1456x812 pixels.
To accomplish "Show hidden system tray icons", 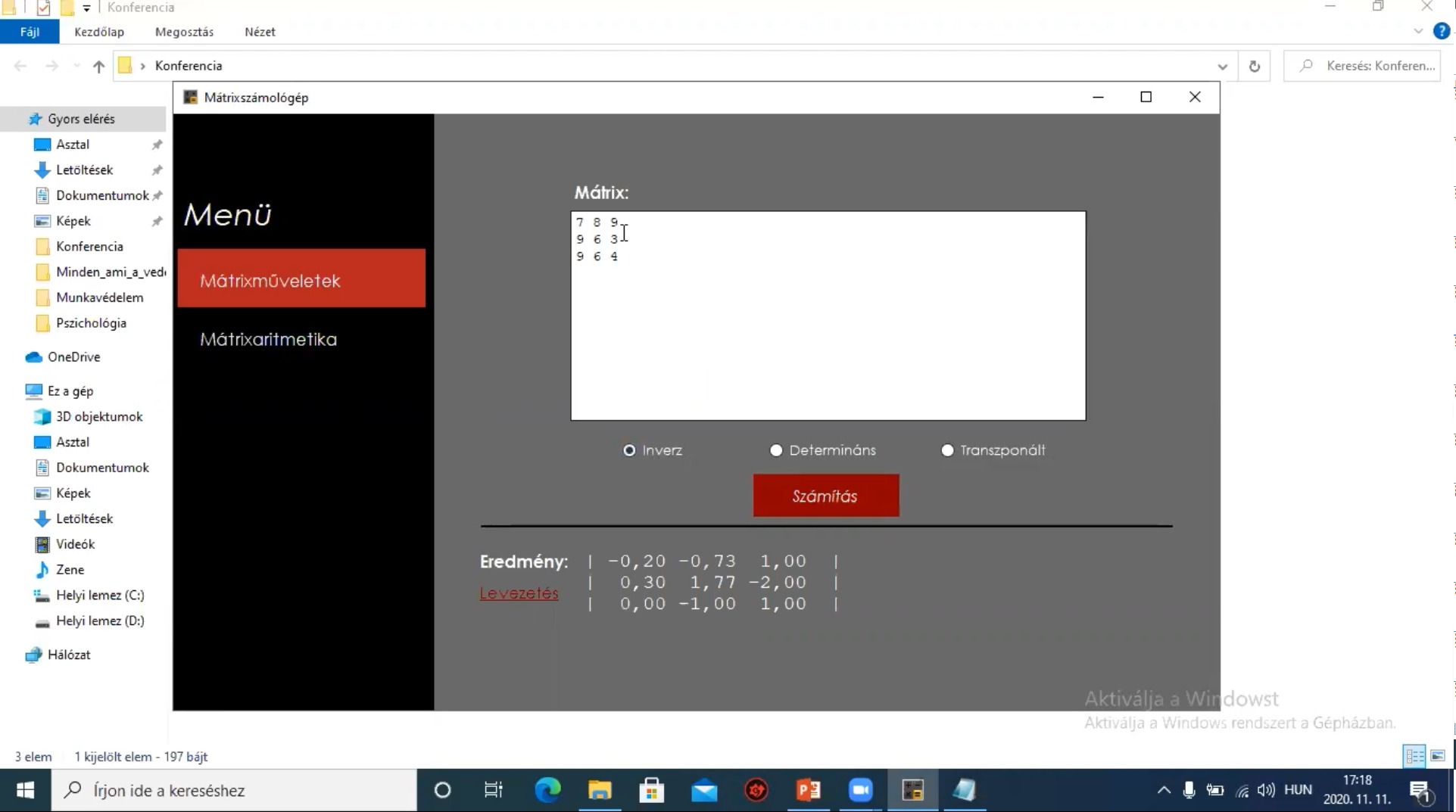I will 1163,790.
